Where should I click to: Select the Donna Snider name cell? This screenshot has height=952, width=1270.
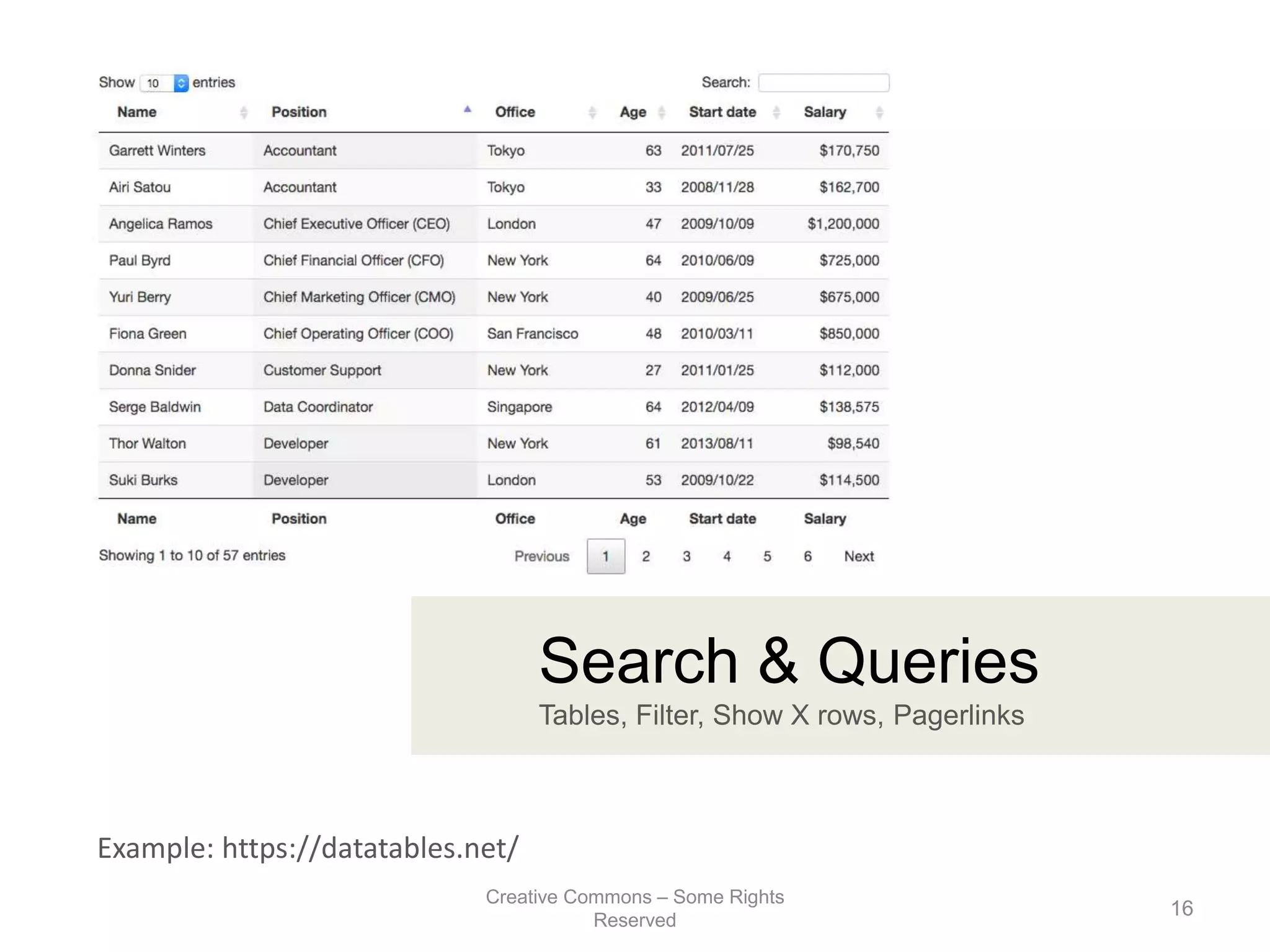[153, 370]
